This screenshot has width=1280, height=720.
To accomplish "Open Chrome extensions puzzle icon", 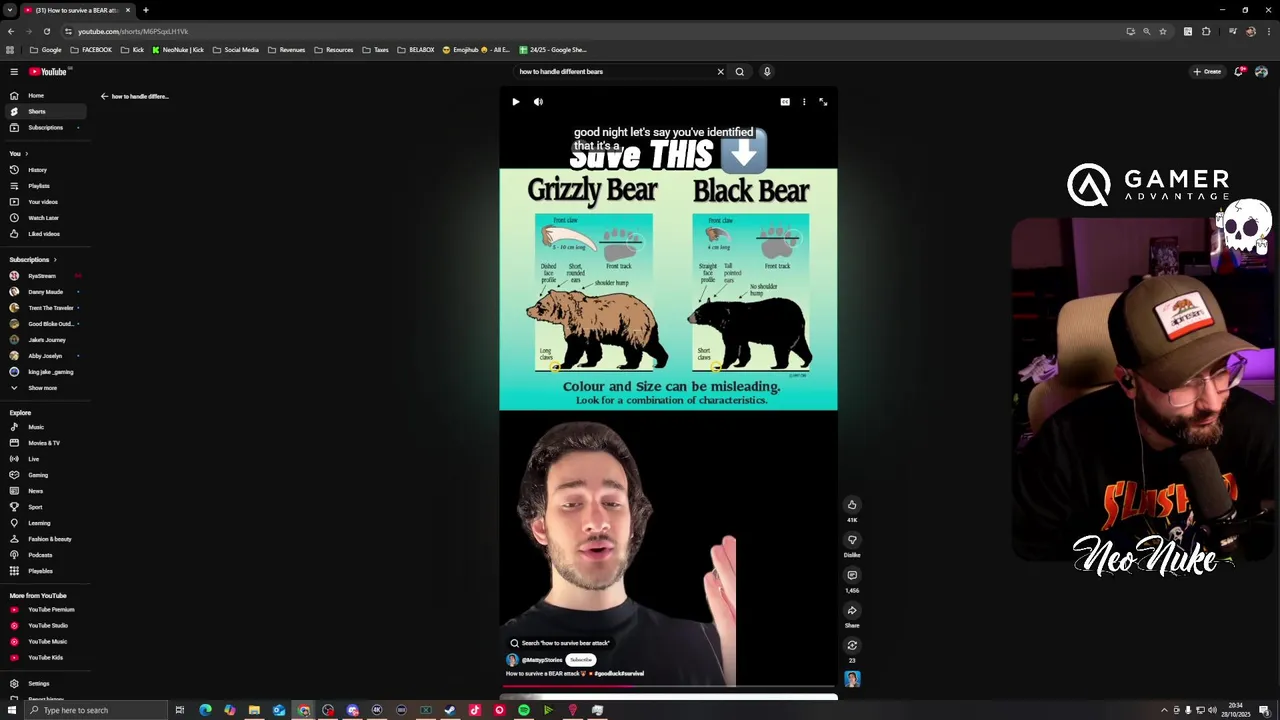I will 1206,31.
